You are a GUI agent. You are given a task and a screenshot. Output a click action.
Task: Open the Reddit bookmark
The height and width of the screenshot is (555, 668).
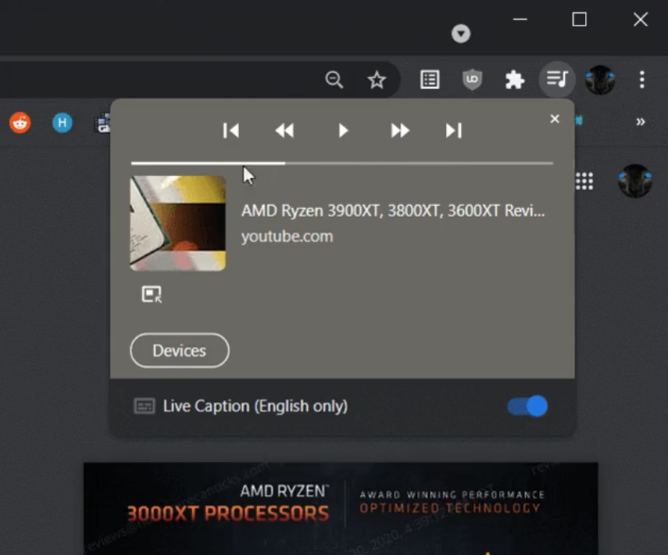tap(20, 123)
